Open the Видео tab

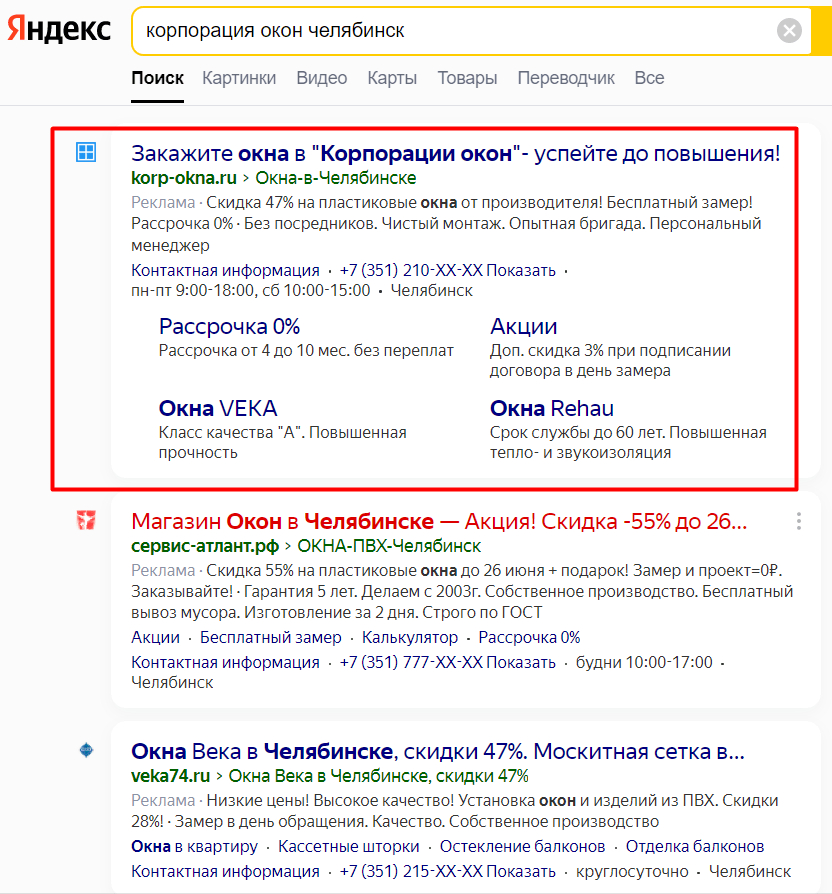[x=322, y=78]
